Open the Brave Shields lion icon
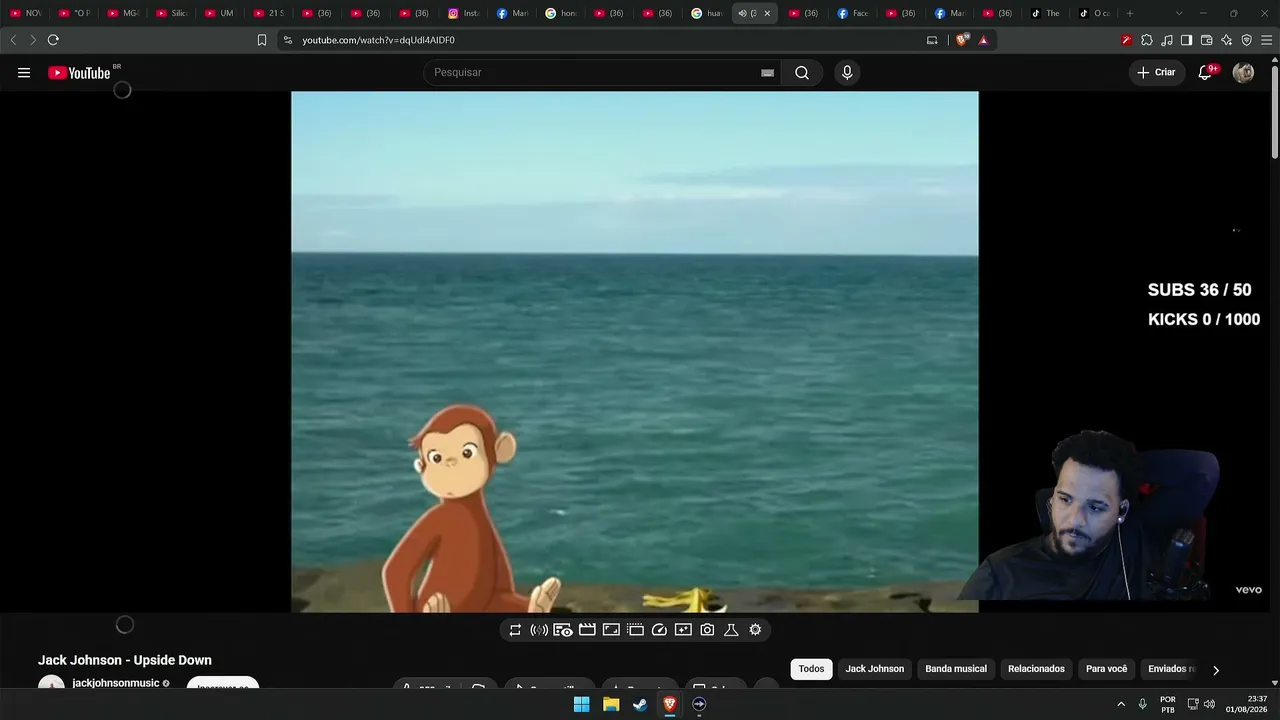This screenshot has width=1280, height=720. (963, 40)
